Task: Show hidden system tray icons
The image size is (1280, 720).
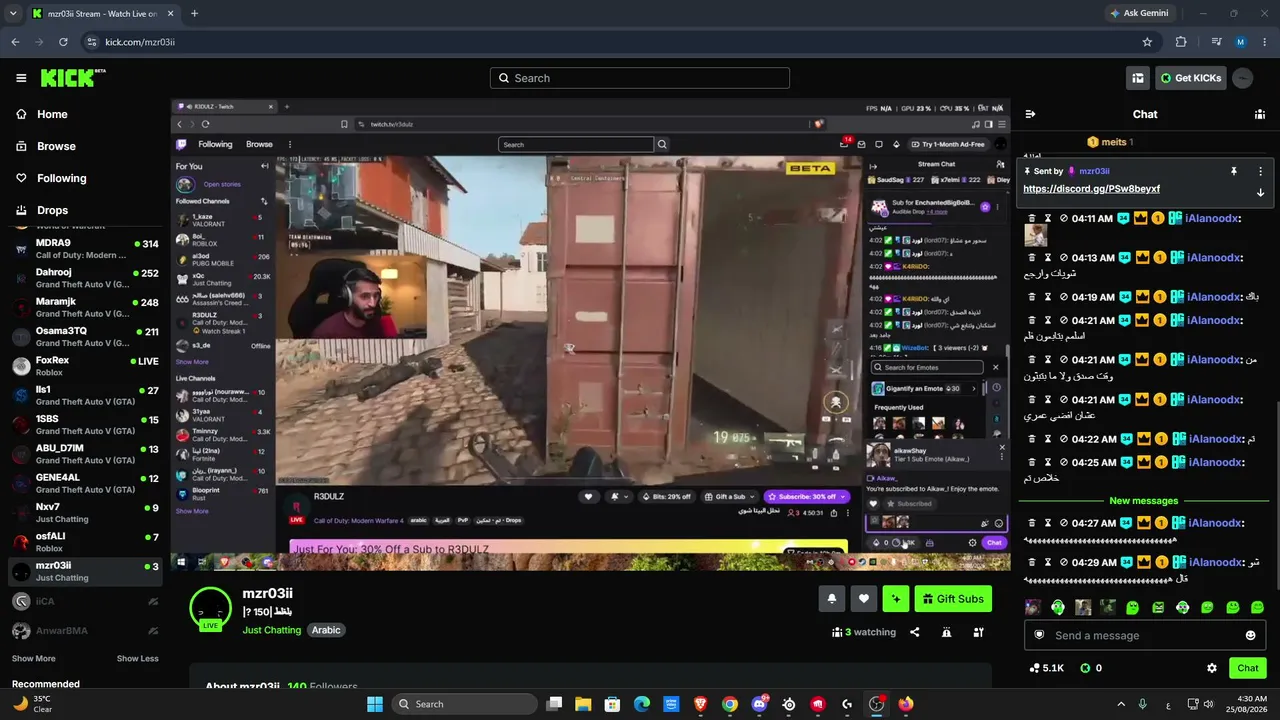Action: [x=1121, y=704]
